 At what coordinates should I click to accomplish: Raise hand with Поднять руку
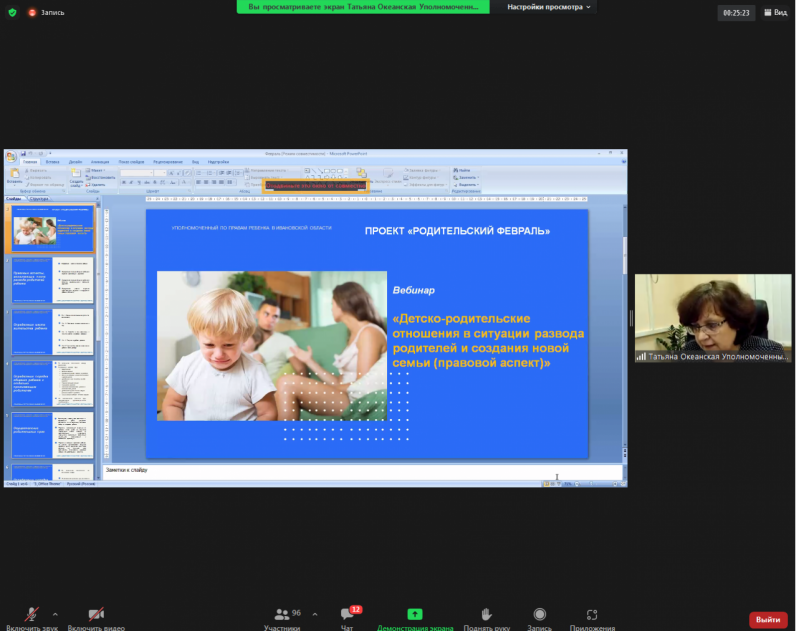tap(487, 616)
